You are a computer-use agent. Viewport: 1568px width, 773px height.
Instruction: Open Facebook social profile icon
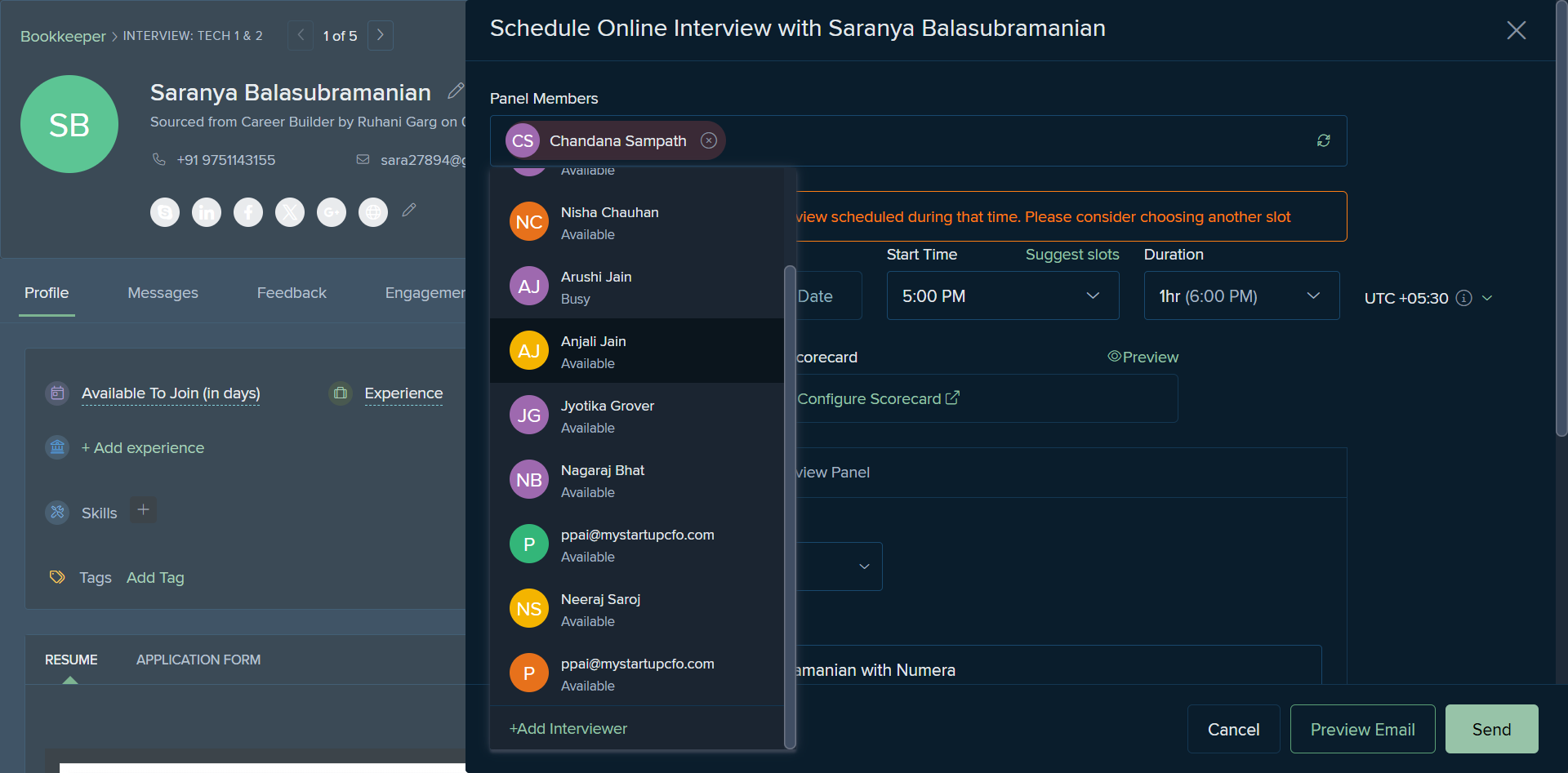[248, 212]
